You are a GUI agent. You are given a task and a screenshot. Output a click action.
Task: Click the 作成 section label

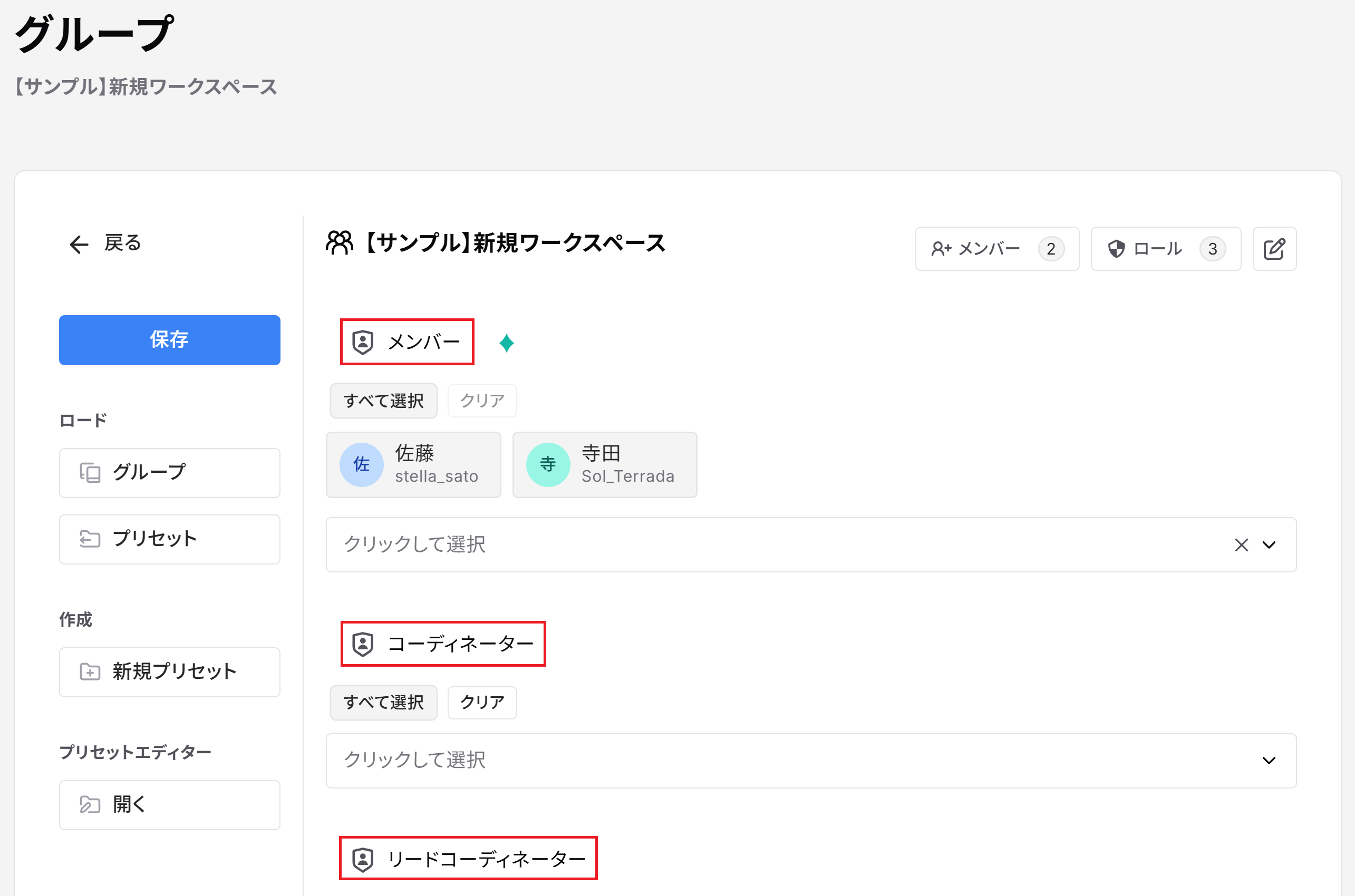(75, 619)
